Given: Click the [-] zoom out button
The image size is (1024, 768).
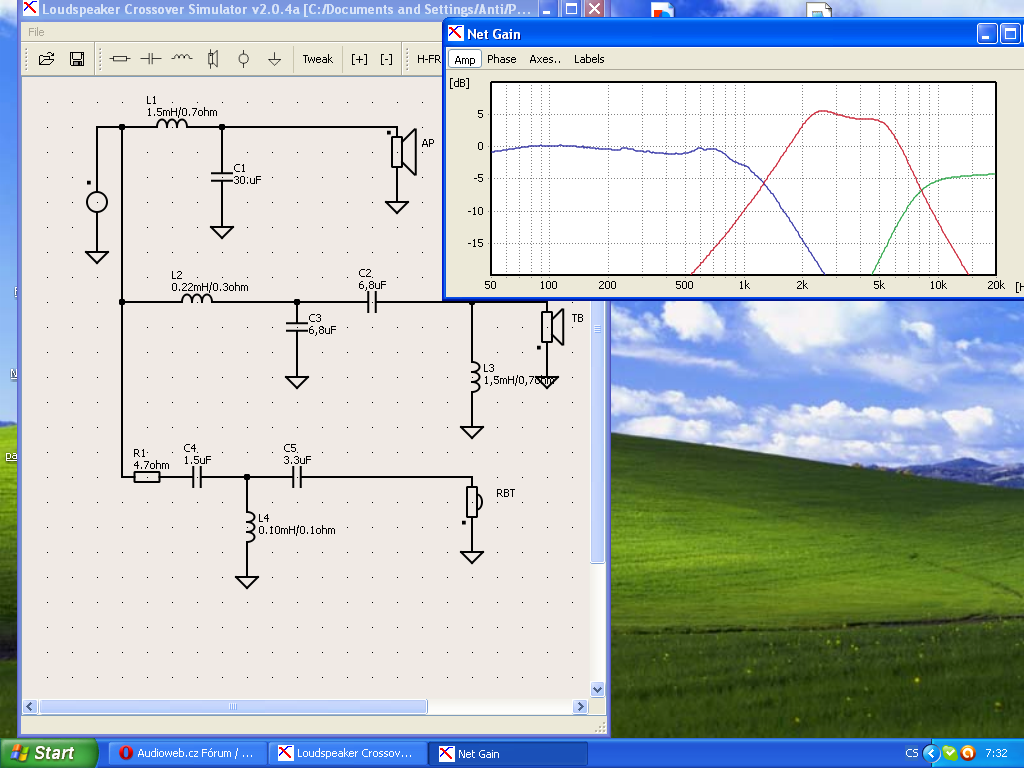Looking at the screenshot, I should tap(387, 59).
